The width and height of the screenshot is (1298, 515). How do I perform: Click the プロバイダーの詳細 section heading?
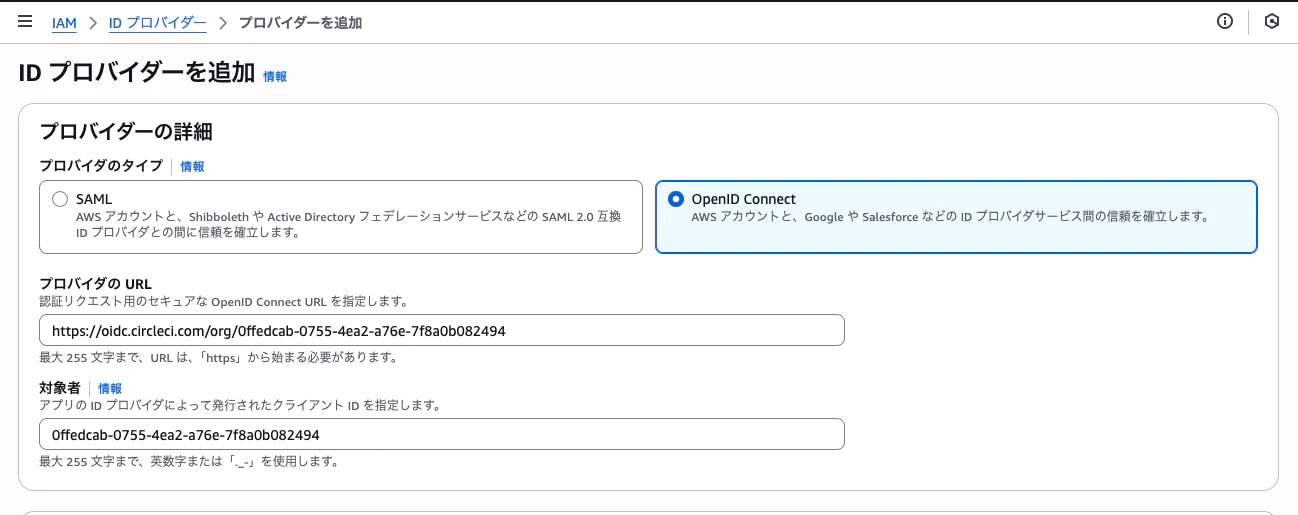(126, 132)
